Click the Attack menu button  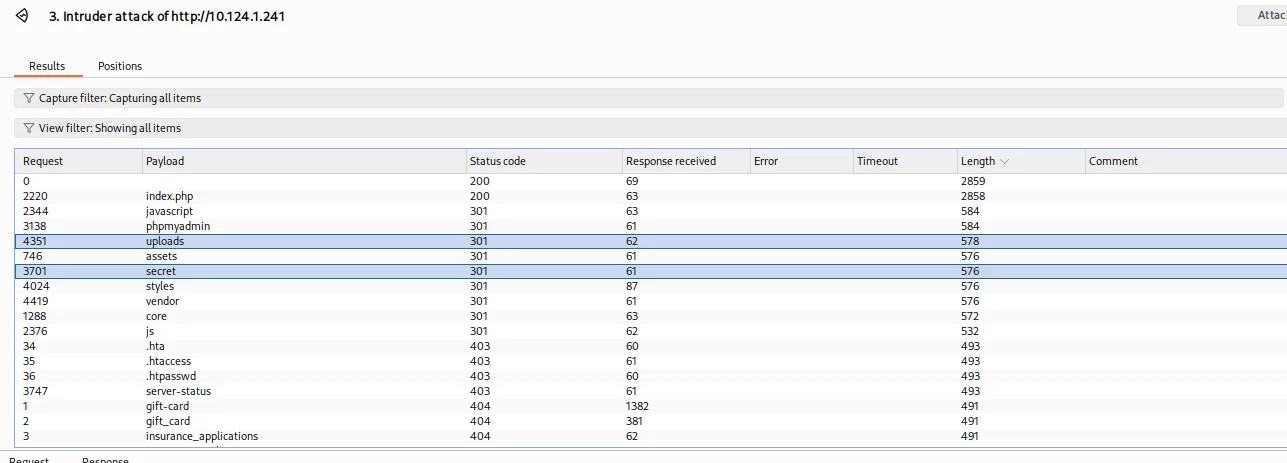pyautogui.click(x=1262, y=16)
